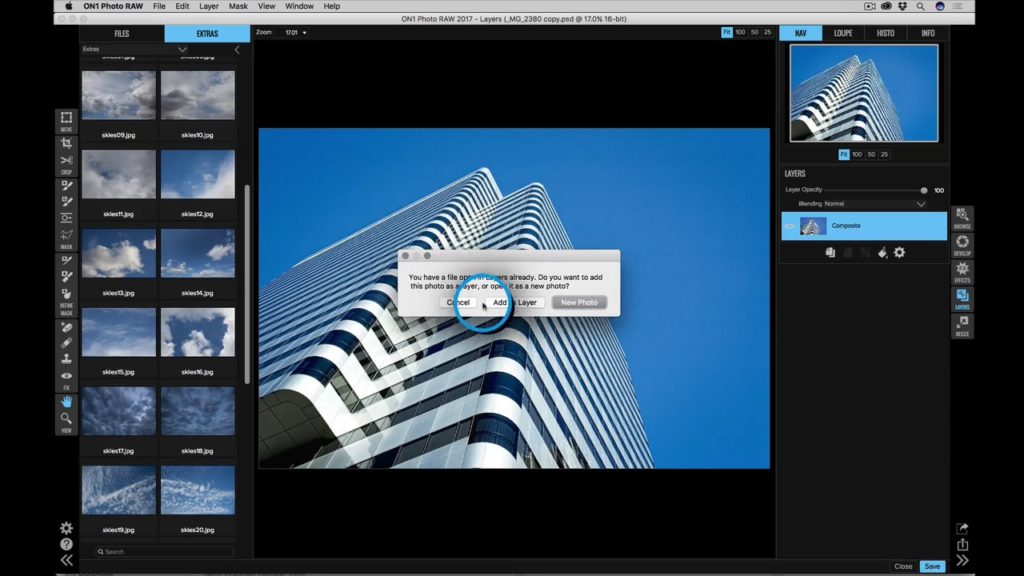The width and height of the screenshot is (1024, 576).
Task: Open the Resize module
Action: pyautogui.click(x=962, y=325)
